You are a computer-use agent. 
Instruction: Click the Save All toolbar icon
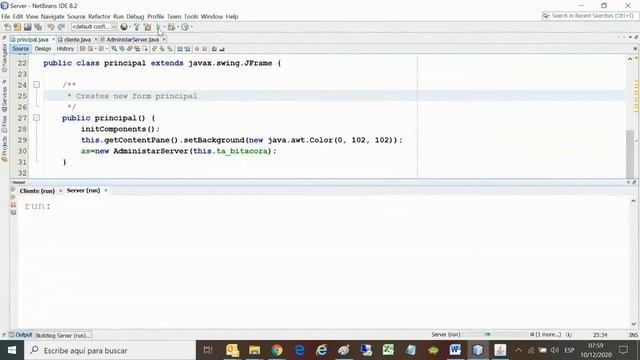pyautogui.click(x=38, y=27)
